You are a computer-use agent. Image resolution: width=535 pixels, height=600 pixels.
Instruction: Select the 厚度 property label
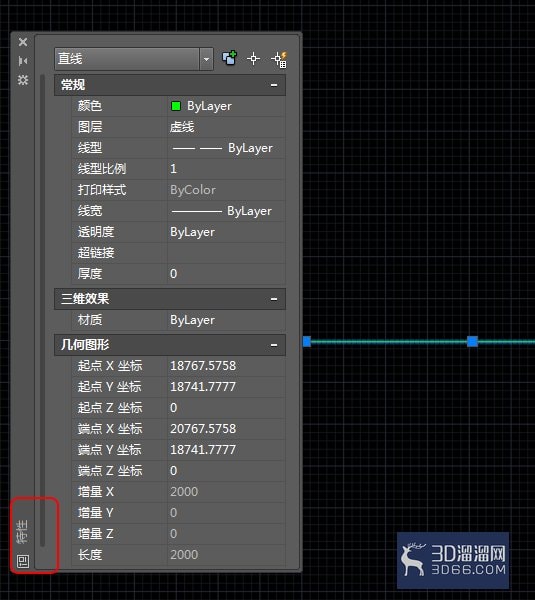90,274
